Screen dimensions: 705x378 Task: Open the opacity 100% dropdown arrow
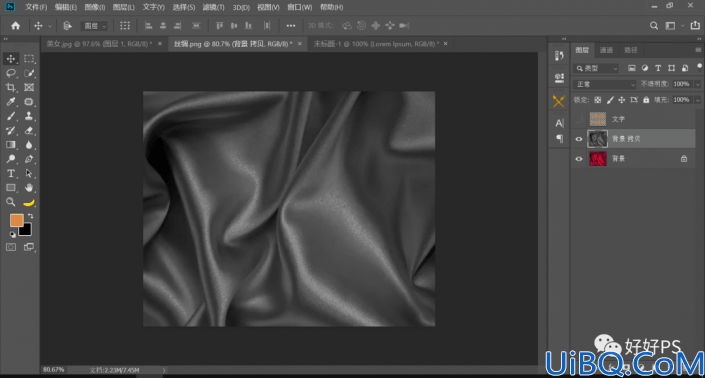(x=697, y=84)
